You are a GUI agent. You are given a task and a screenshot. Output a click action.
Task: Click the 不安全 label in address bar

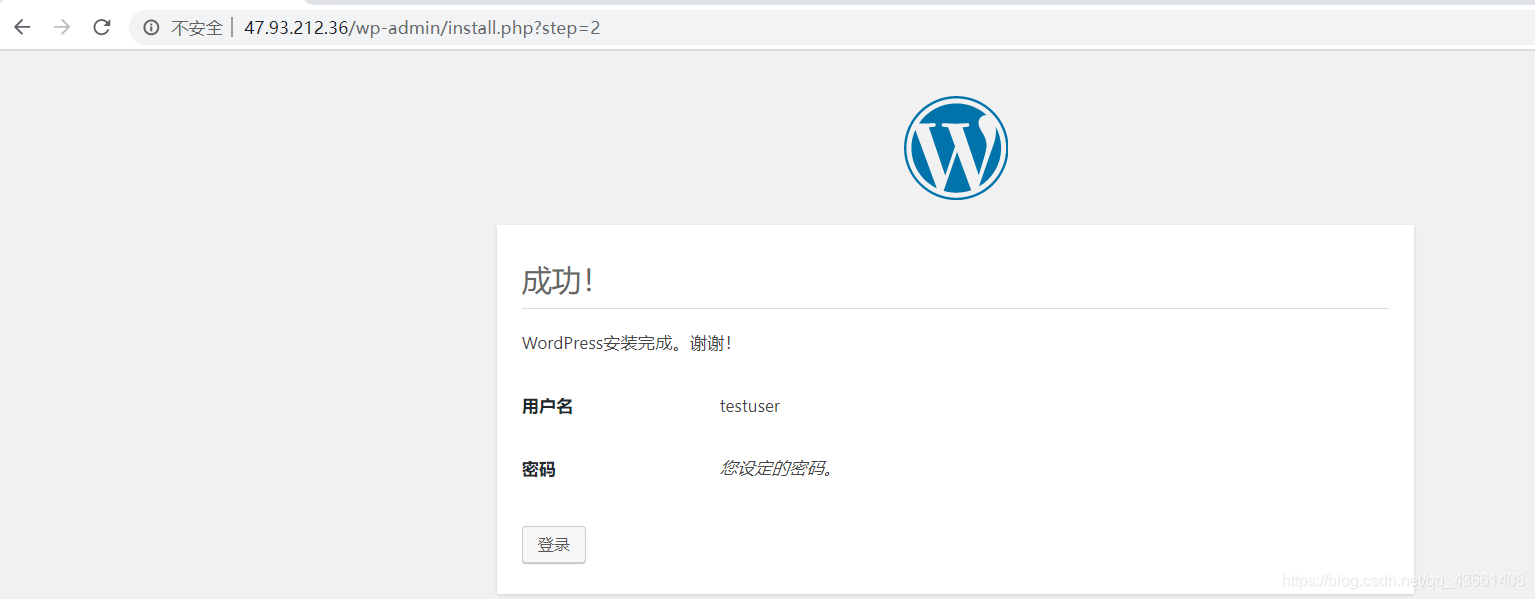[197, 28]
